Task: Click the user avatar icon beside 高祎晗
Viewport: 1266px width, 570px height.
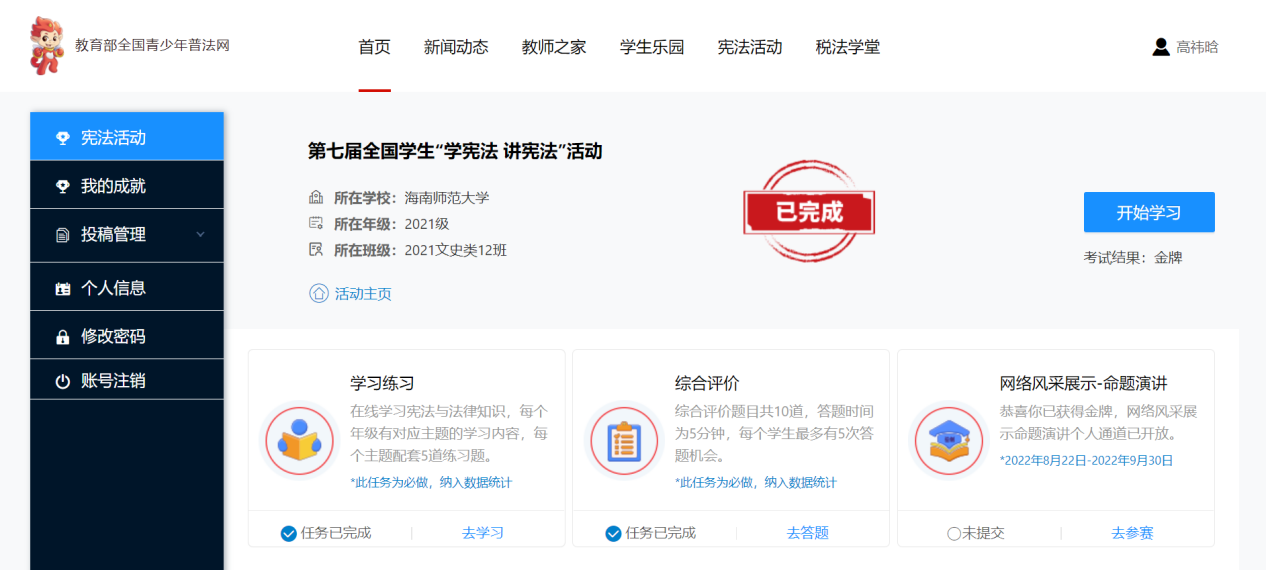Action: (x=1161, y=47)
